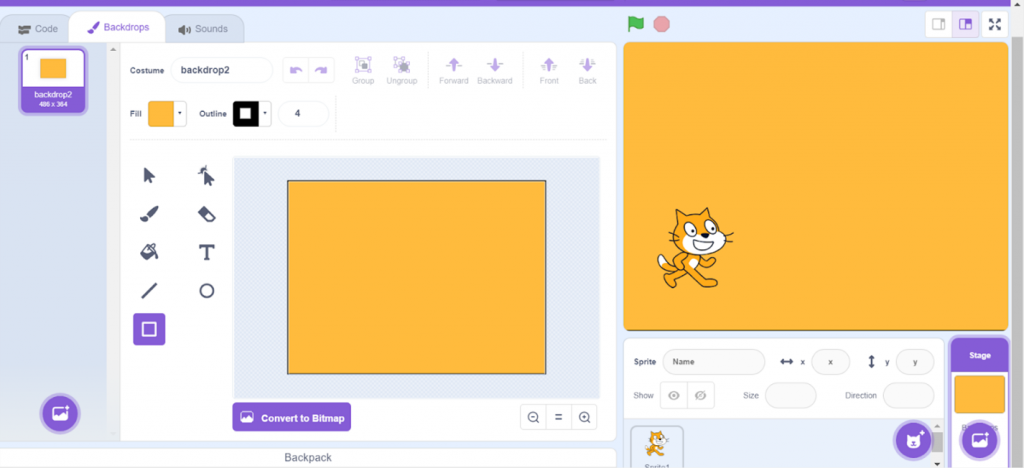Activate the Reshape tool
1024x468 pixels.
pos(206,176)
